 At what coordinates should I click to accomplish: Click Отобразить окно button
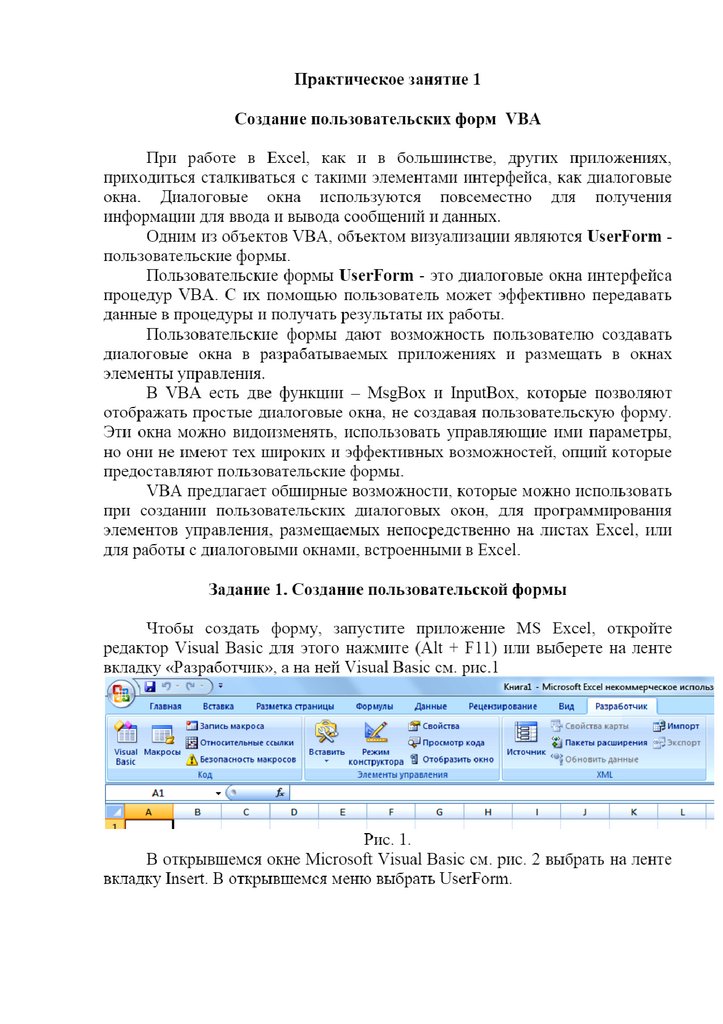(x=451, y=760)
